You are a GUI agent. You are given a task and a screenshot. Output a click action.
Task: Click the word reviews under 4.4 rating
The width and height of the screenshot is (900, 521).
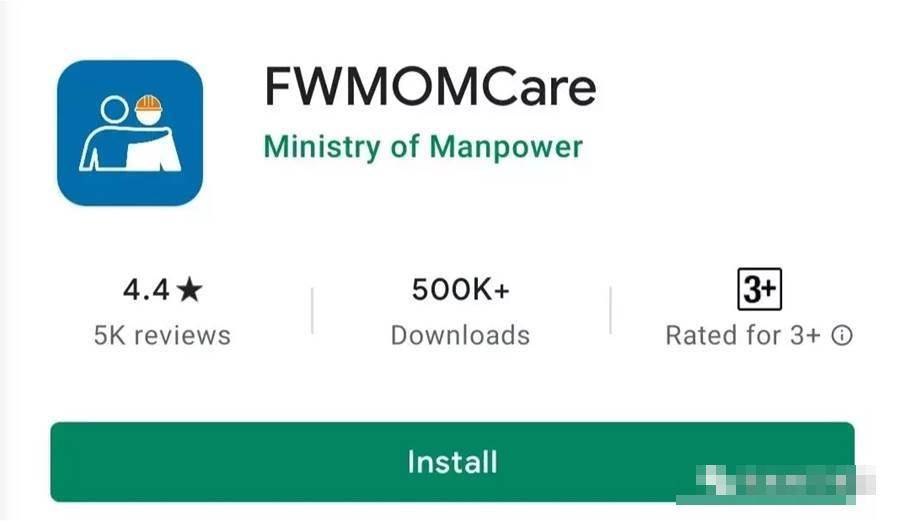tap(183, 336)
